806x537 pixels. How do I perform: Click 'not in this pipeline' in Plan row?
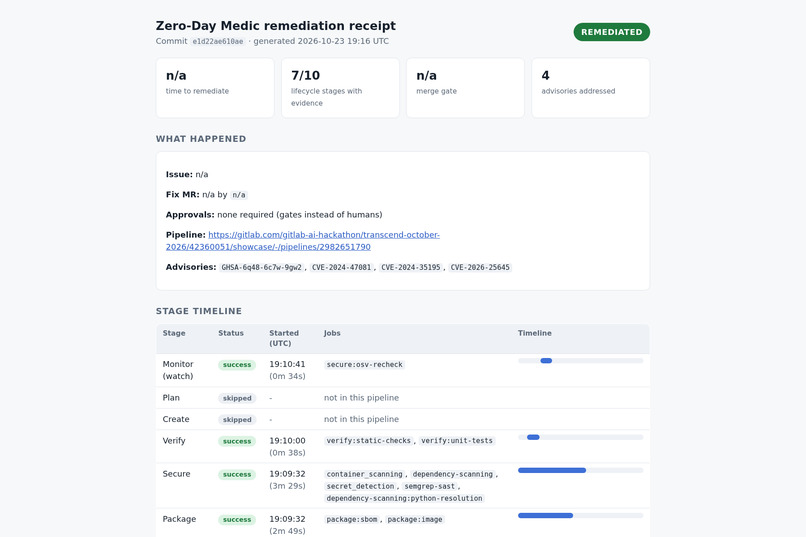click(x=361, y=398)
